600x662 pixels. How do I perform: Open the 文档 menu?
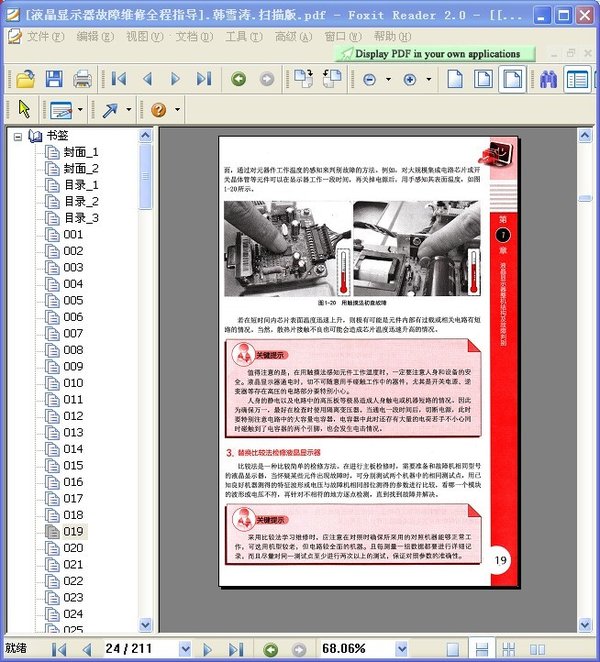click(x=193, y=37)
